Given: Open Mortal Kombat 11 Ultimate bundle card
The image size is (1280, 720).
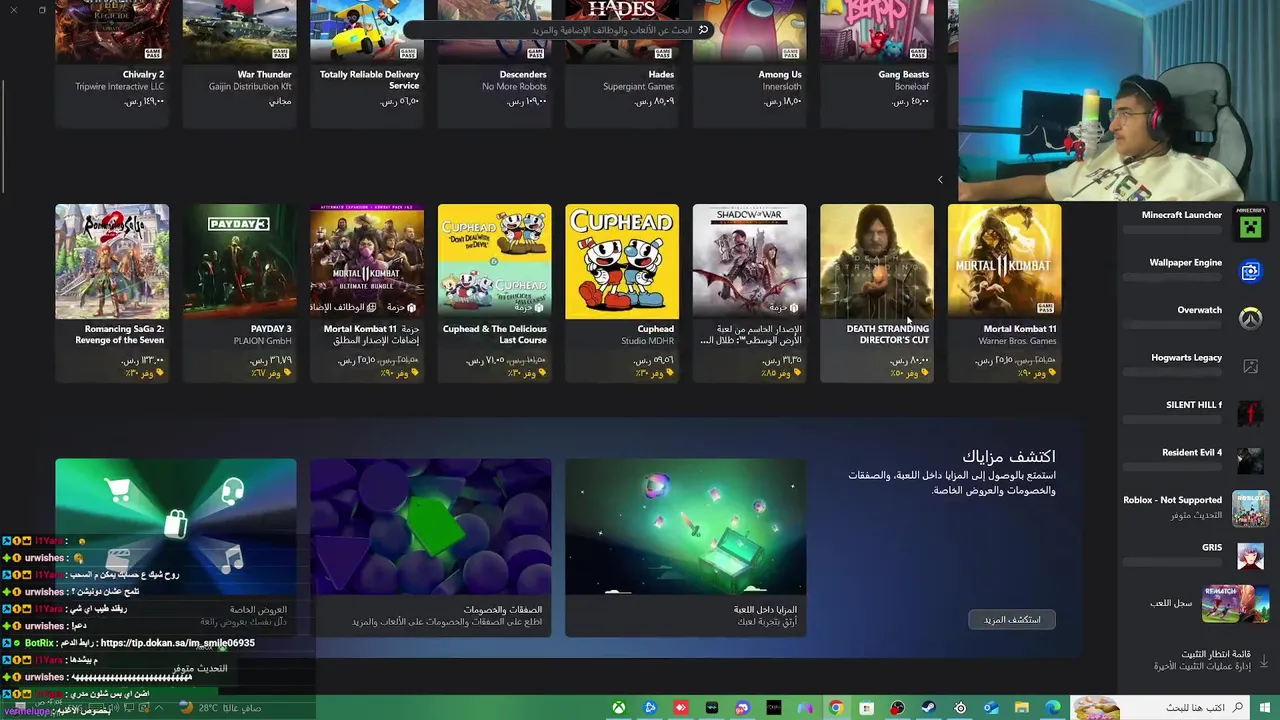Looking at the screenshot, I should tap(367, 293).
